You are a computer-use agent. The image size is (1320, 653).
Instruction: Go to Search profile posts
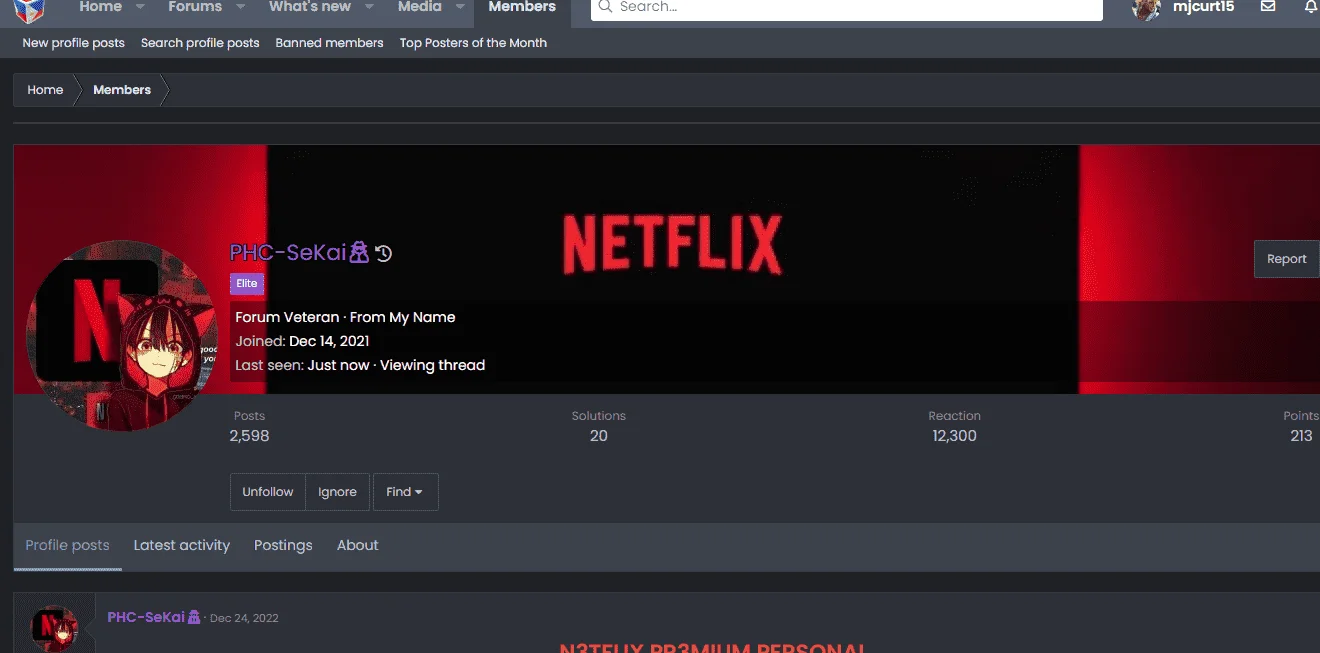point(200,43)
